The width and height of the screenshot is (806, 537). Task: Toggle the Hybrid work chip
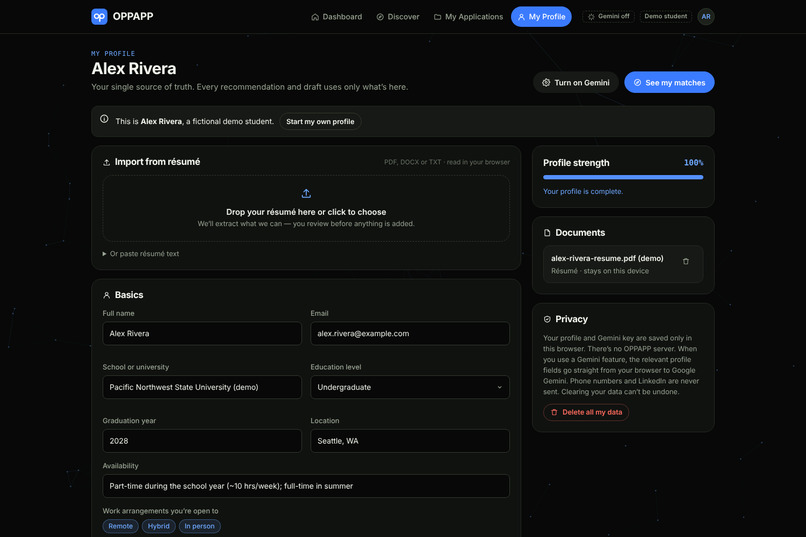point(158,526)
